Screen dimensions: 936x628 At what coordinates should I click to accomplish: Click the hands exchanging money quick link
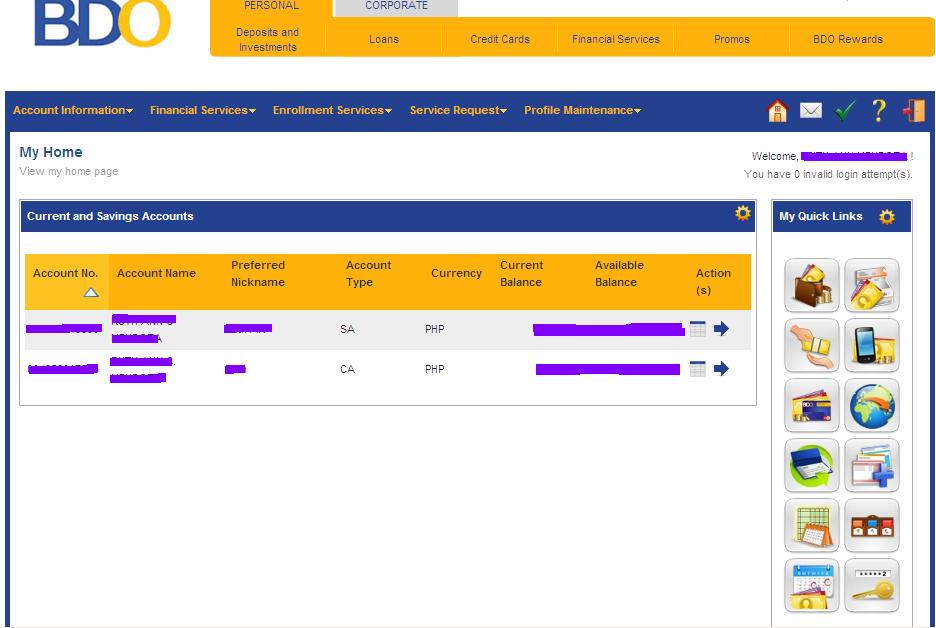812,345
